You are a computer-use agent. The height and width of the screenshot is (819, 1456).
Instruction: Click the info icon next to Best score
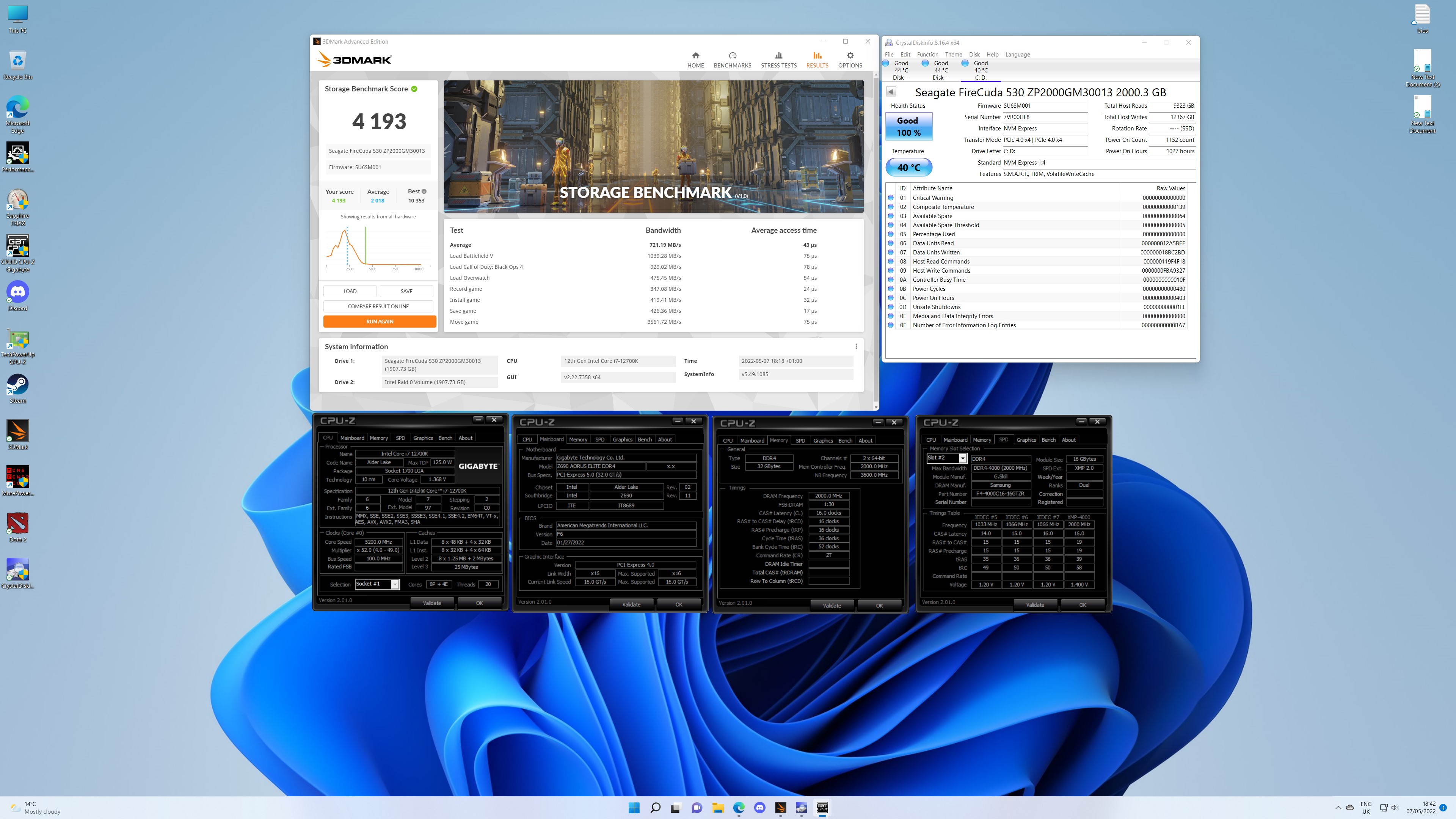(424, 191)
